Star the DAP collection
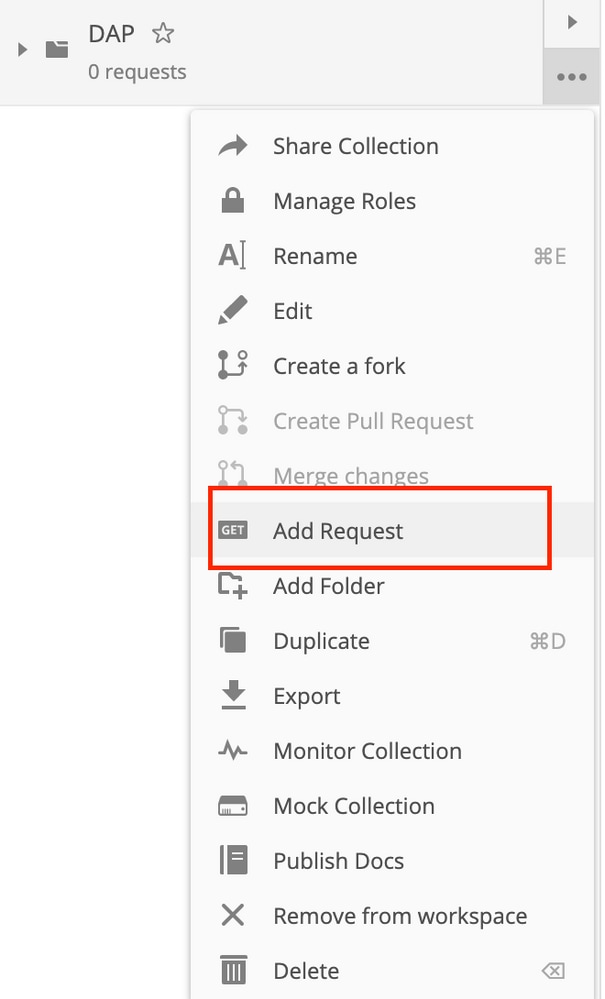Viewport: 605px width, 999px height. (x=163, y=33)
